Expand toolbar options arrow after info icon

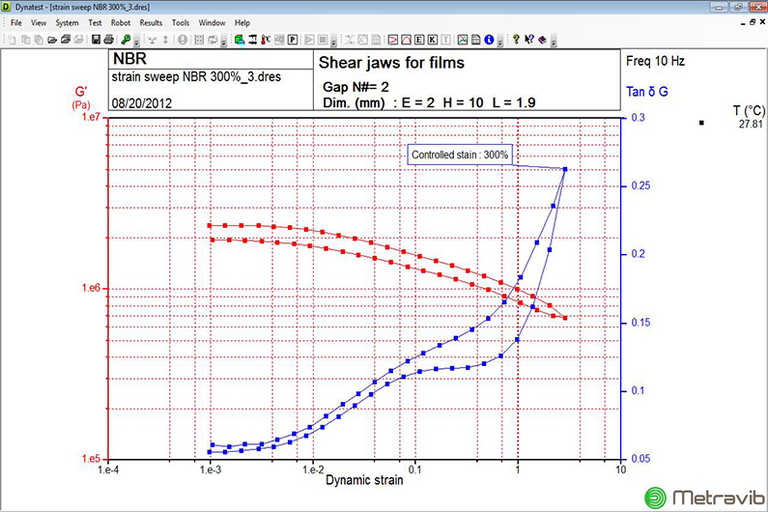500,42
